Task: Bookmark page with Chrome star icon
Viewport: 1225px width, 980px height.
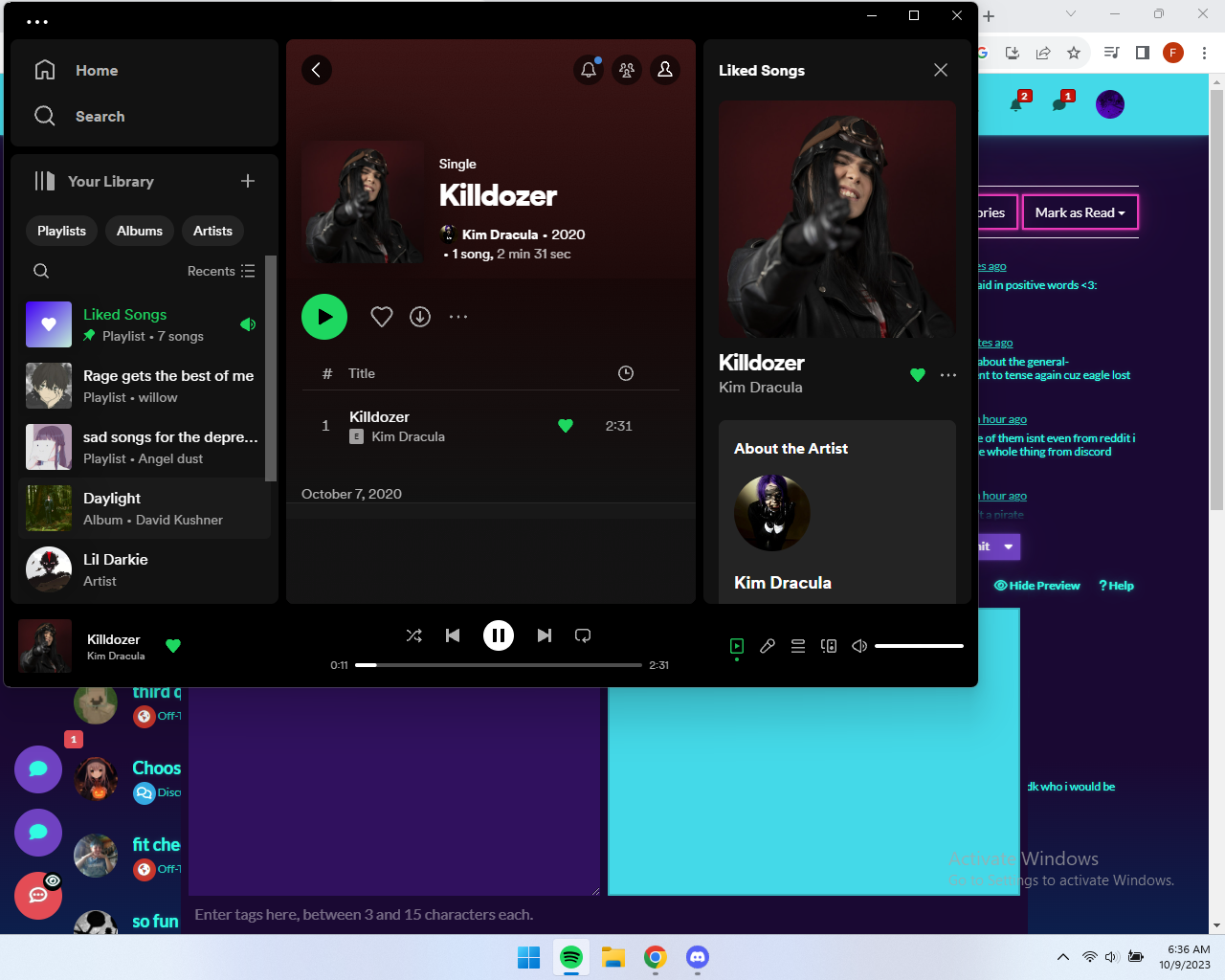Action: tap(1074, 53)
